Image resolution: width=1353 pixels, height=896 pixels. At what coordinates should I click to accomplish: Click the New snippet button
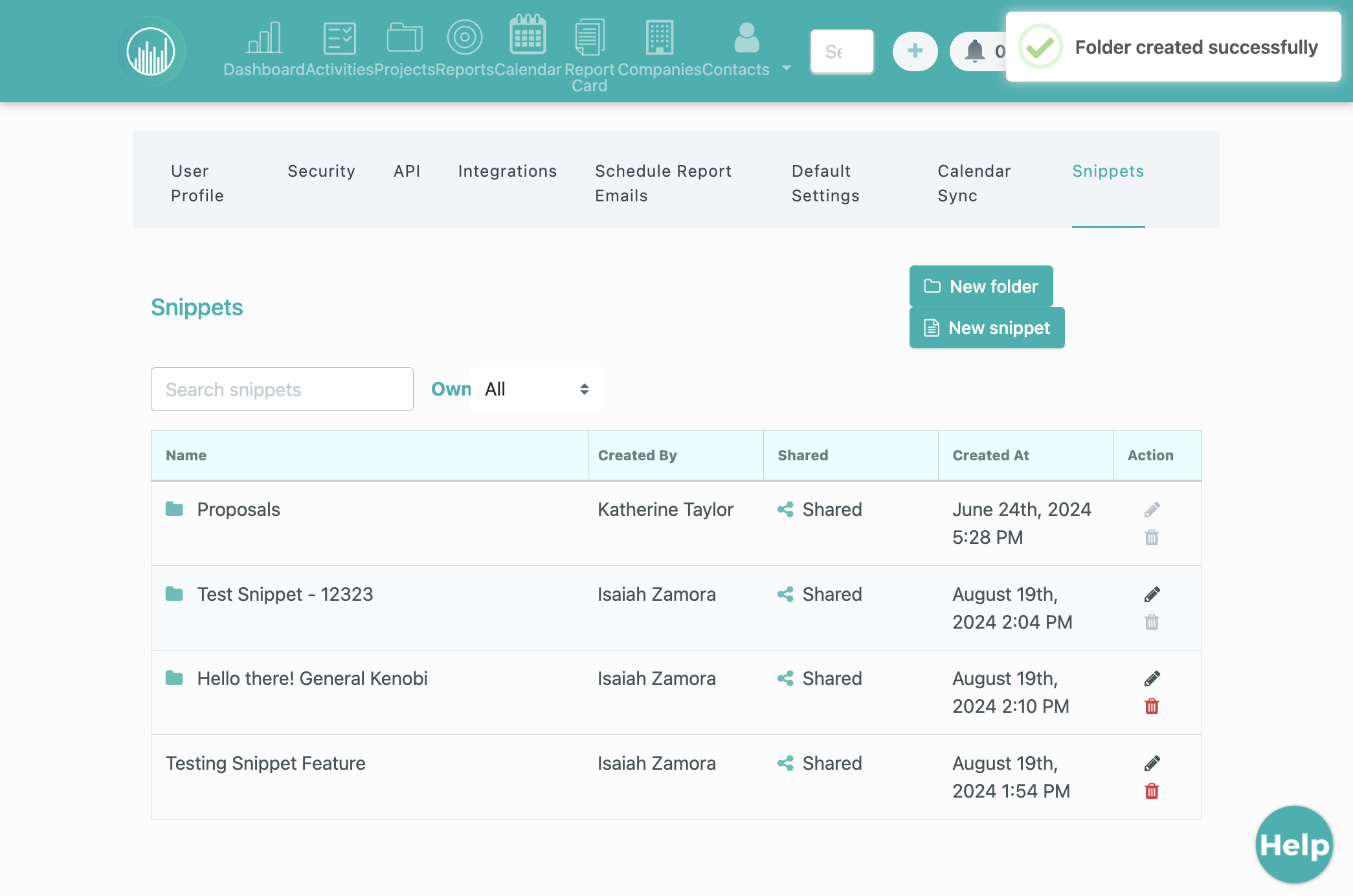coord(987,328)
